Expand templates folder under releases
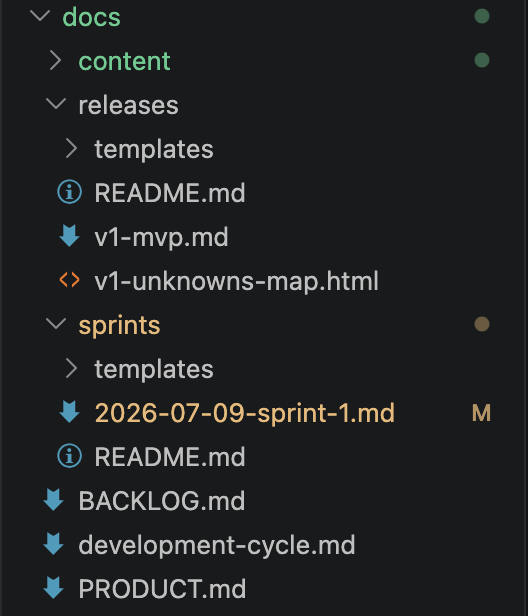528x616 pixels. pos(71,148)
